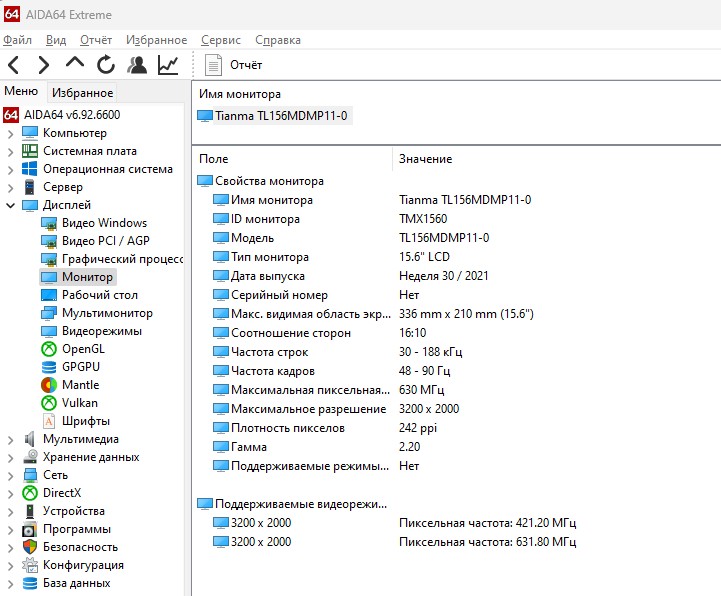Viewport: 721px width, 596px height.
Task: Switch to the Избранное sidebar tab
Action: pos(82,93)
